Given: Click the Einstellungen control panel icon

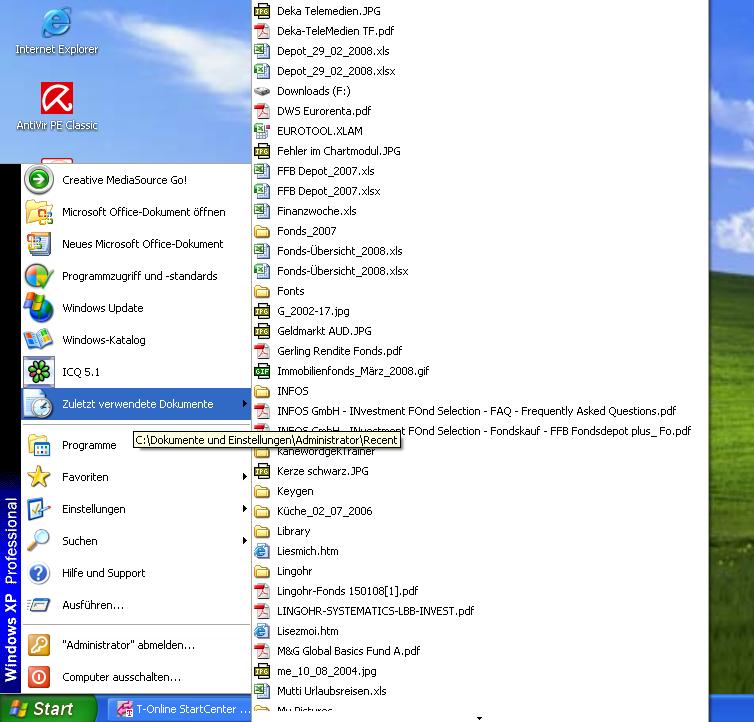Looking at the screenshot, I should pyautogui.click(x=39, y=509).
